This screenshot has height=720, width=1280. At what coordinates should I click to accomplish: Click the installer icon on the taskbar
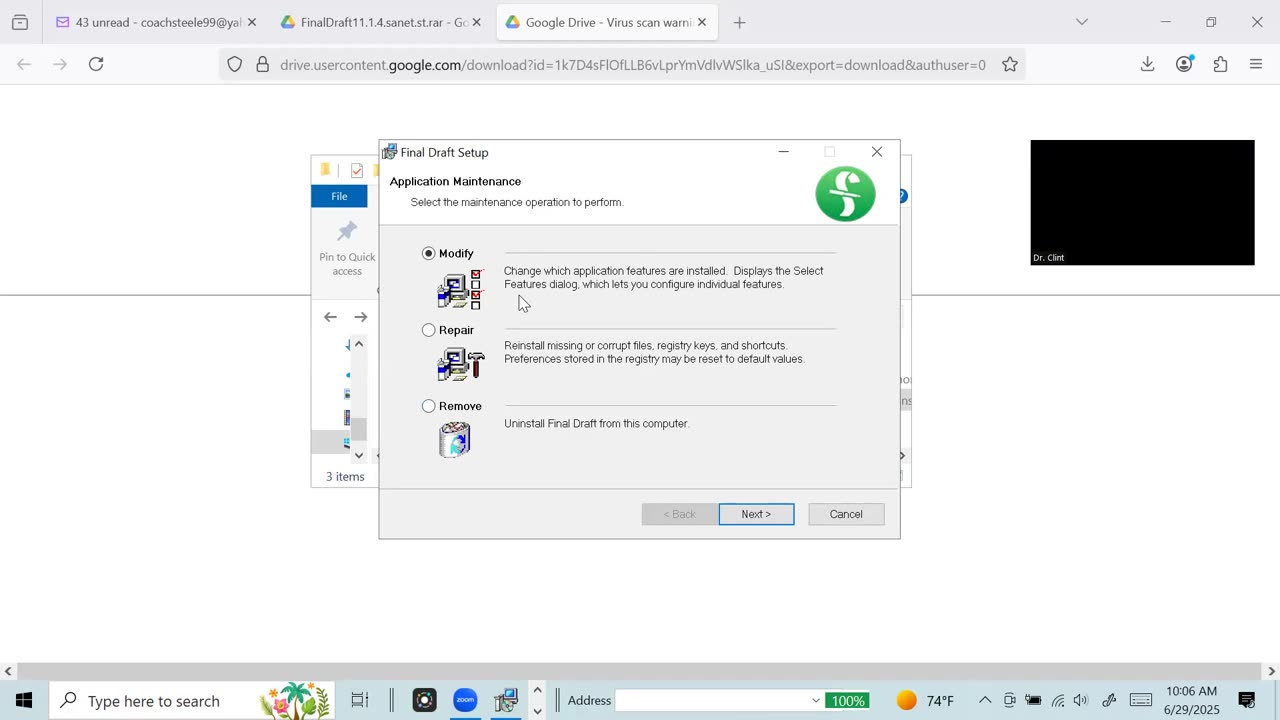(x=506, y=700)
